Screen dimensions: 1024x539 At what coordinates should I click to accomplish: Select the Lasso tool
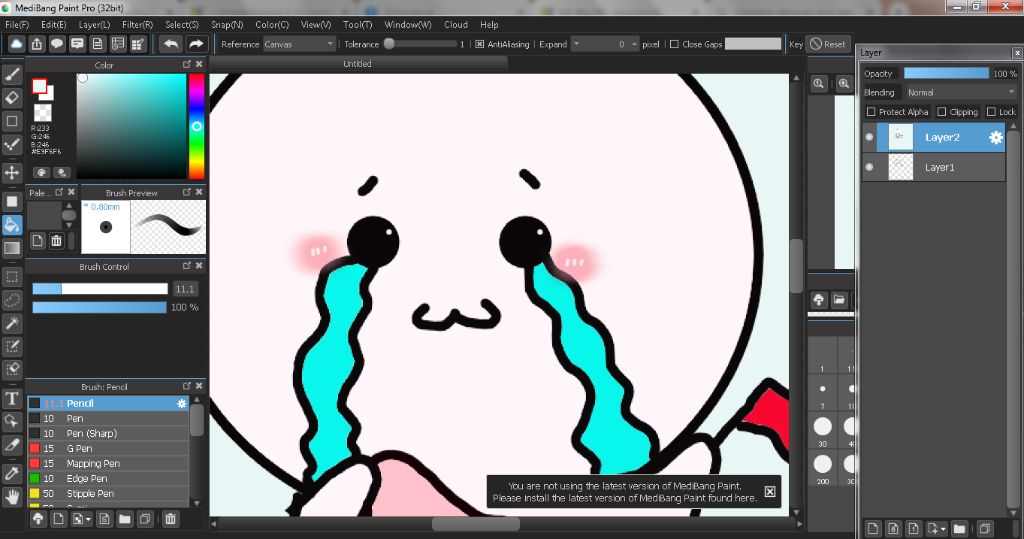(12, 300)
